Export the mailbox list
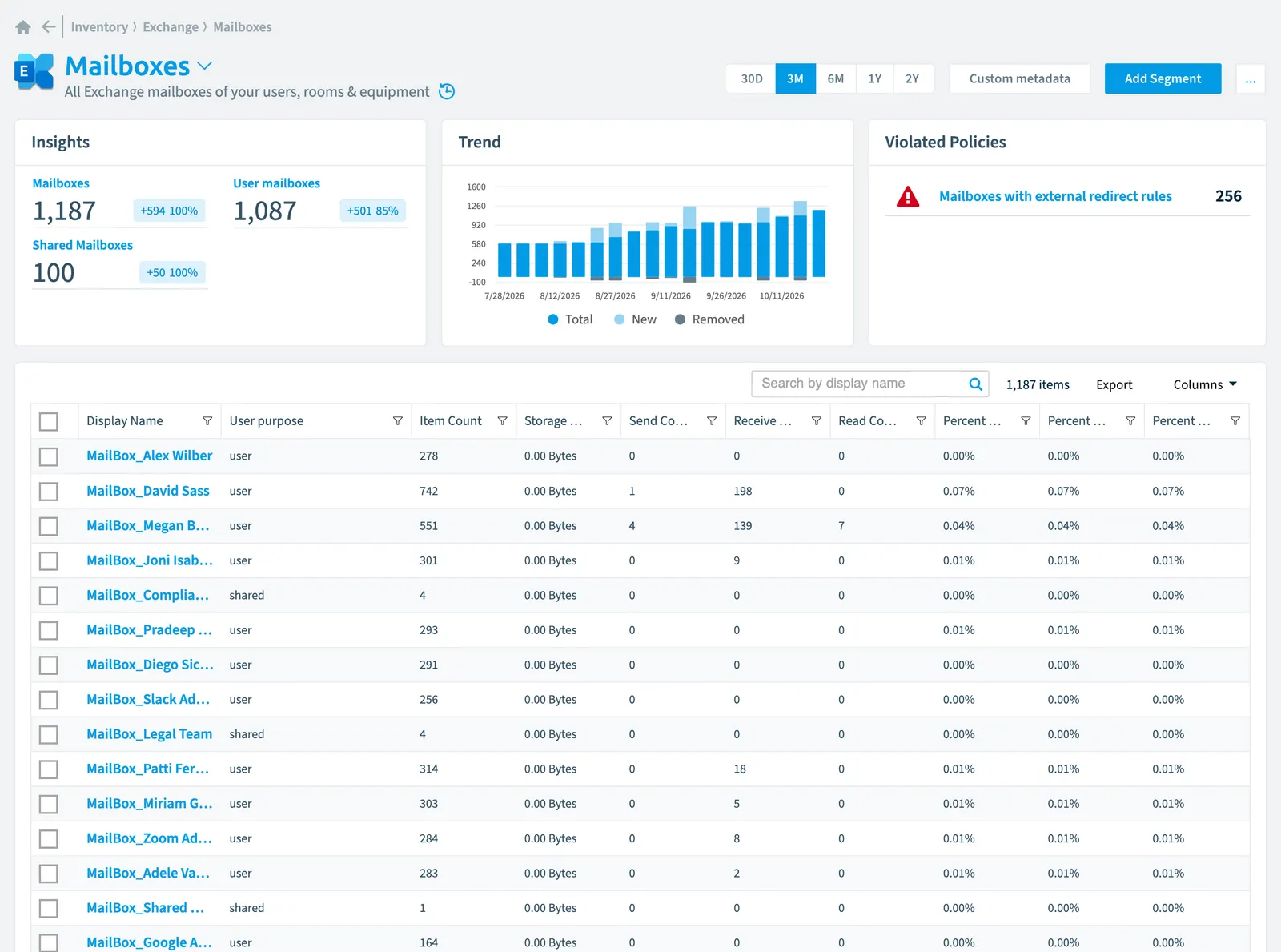 click(x=1114, y=384)
